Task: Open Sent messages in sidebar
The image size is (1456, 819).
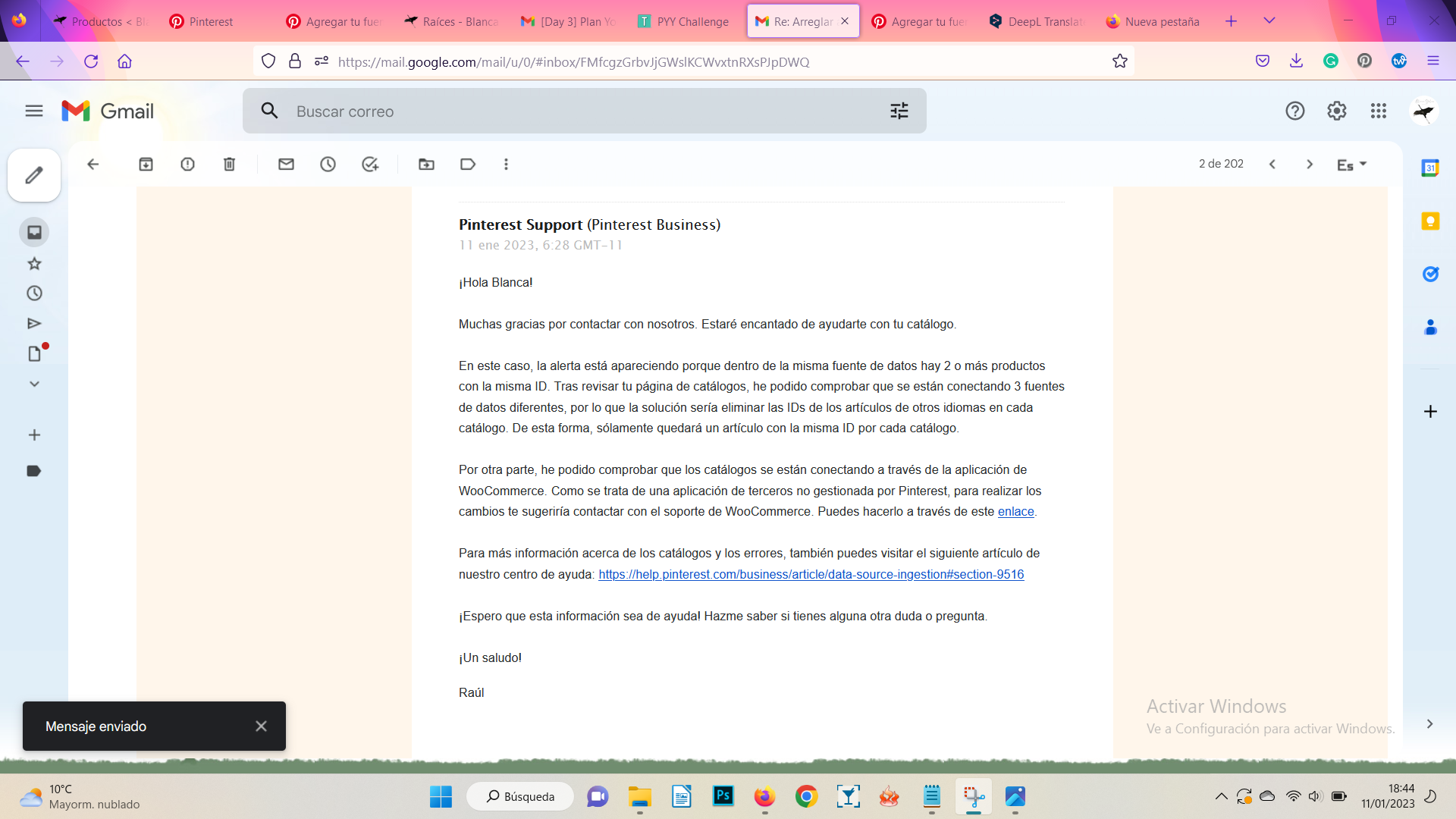Action: (34, 324)
